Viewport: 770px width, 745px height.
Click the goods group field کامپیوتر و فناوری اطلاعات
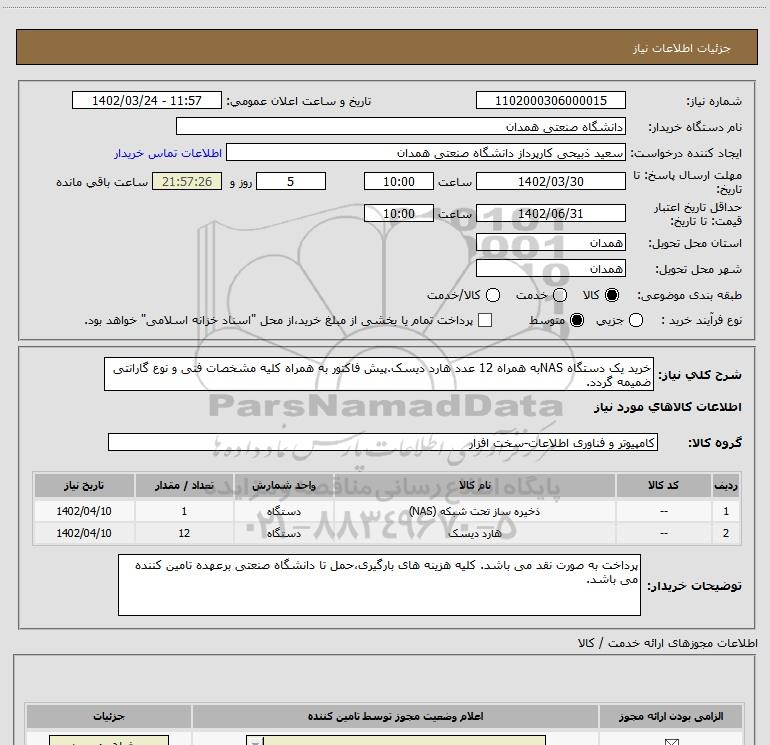coord(383,442)
